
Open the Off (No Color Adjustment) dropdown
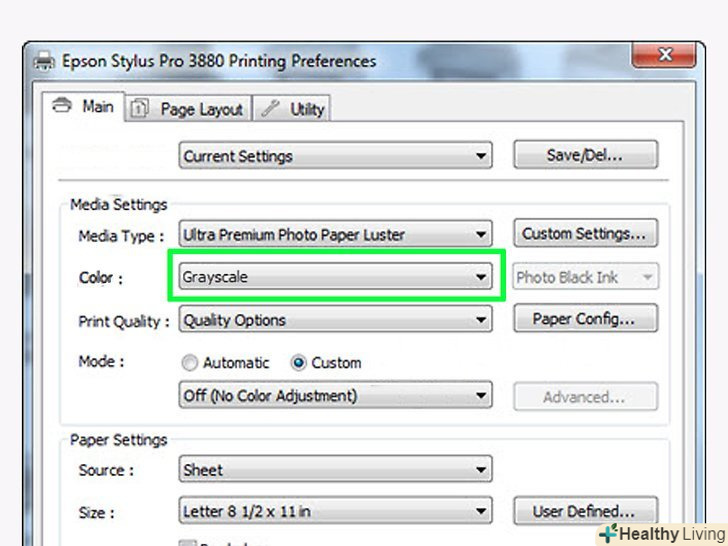pos(335,396)
